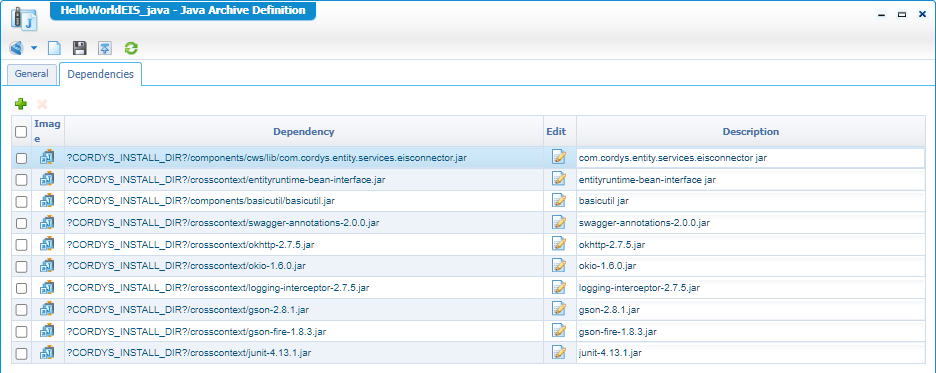Edit the junit-4.13.1.jar dependency

(x=559, y=352)
